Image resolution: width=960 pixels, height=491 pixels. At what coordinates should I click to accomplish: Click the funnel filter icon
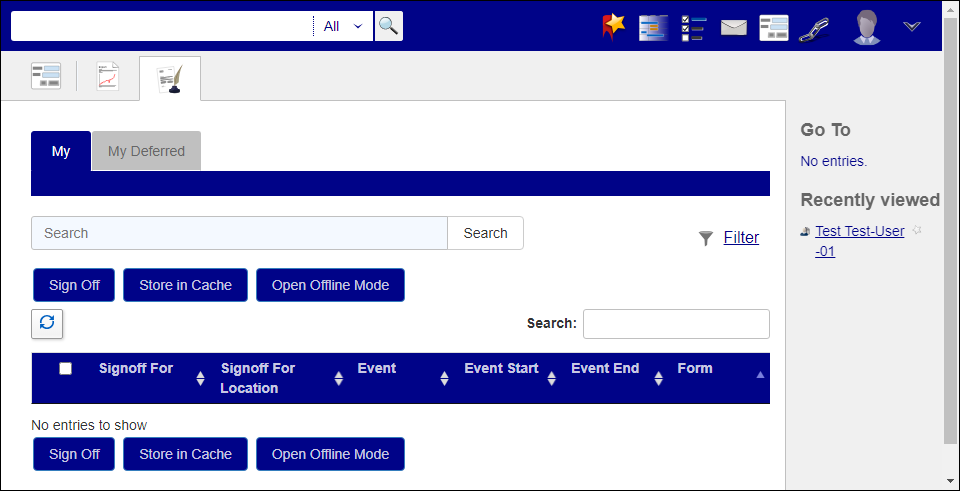(x=706, y=239)
